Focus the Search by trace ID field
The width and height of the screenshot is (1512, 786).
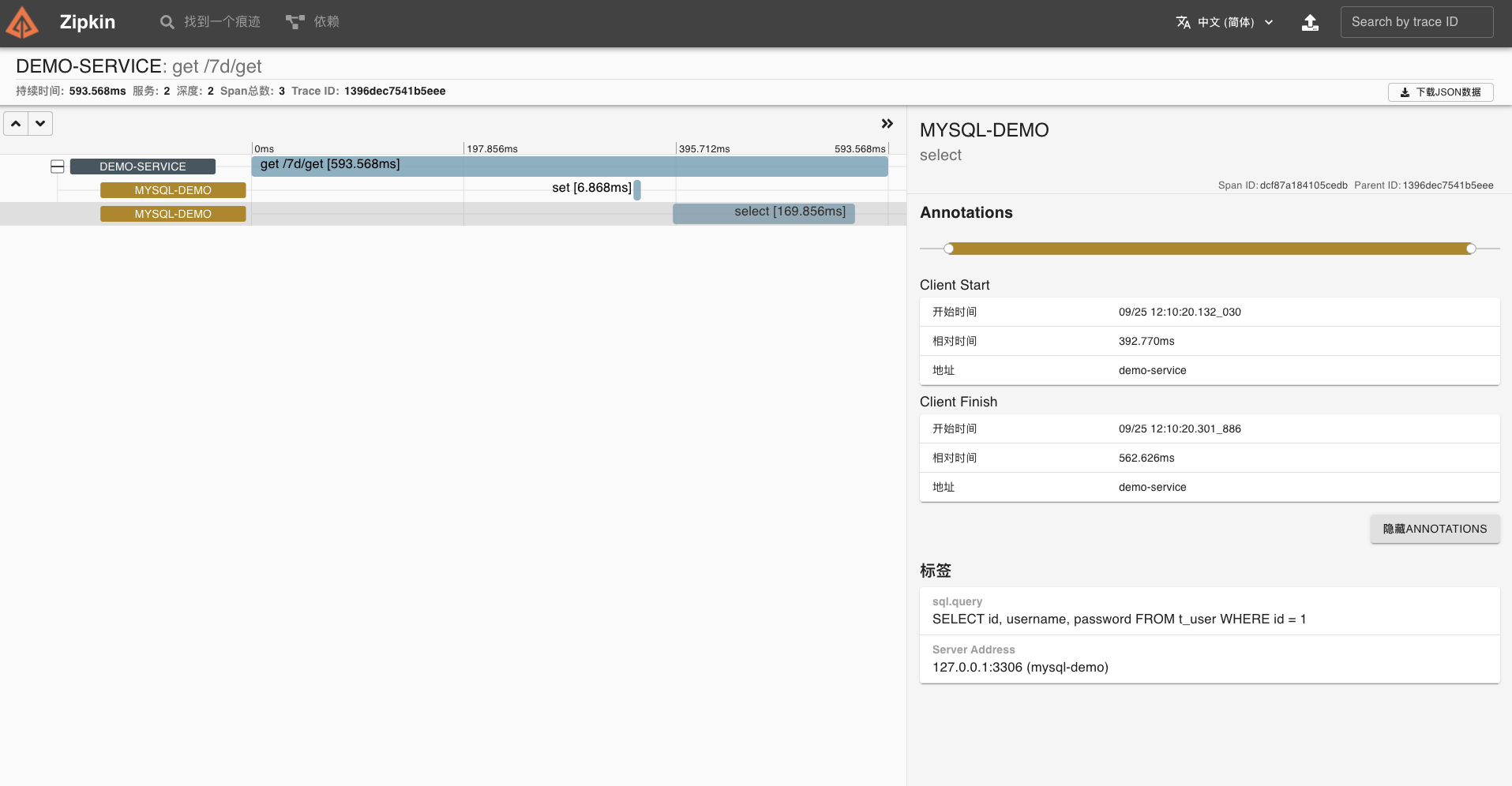tap(1416, 22)
